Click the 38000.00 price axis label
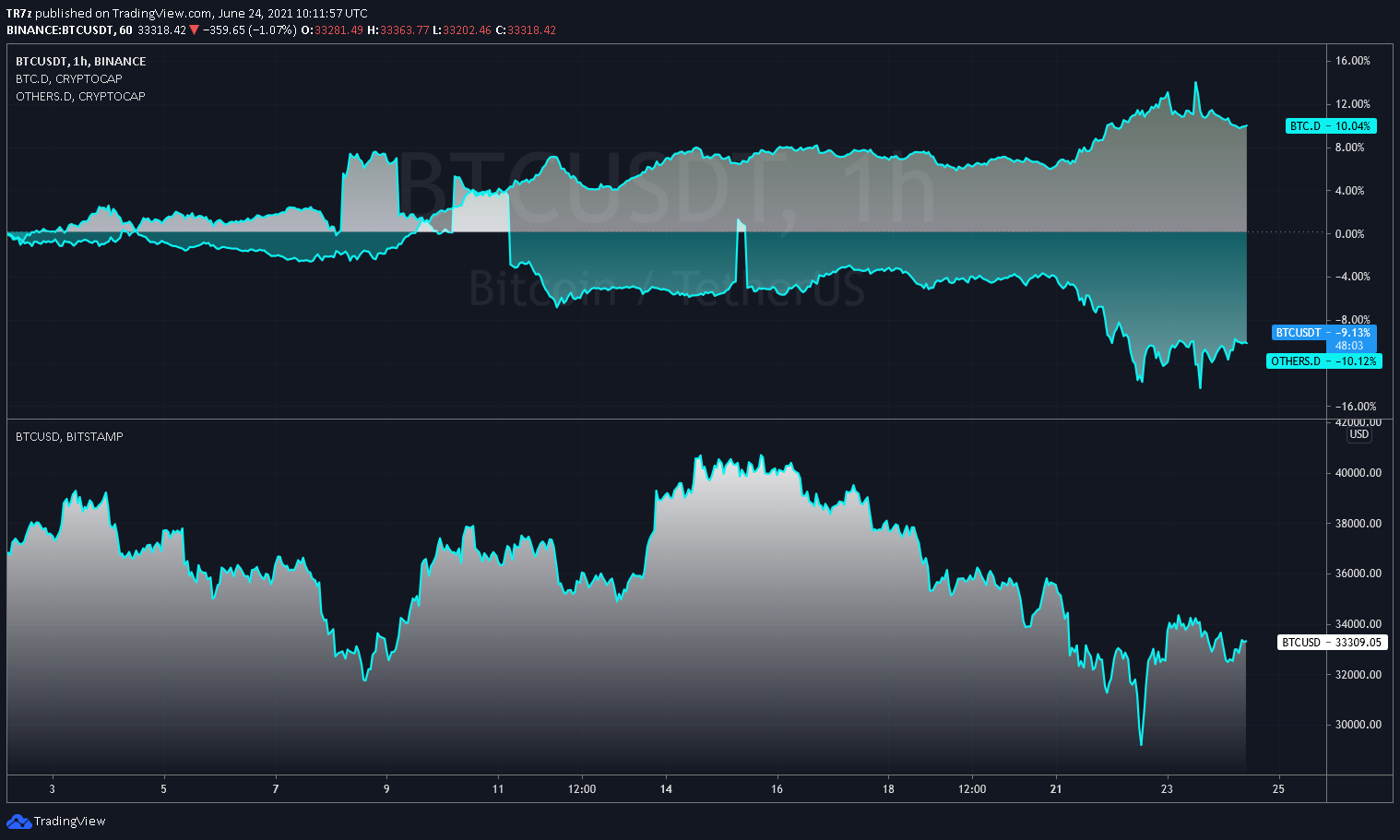 (1358, 524)
